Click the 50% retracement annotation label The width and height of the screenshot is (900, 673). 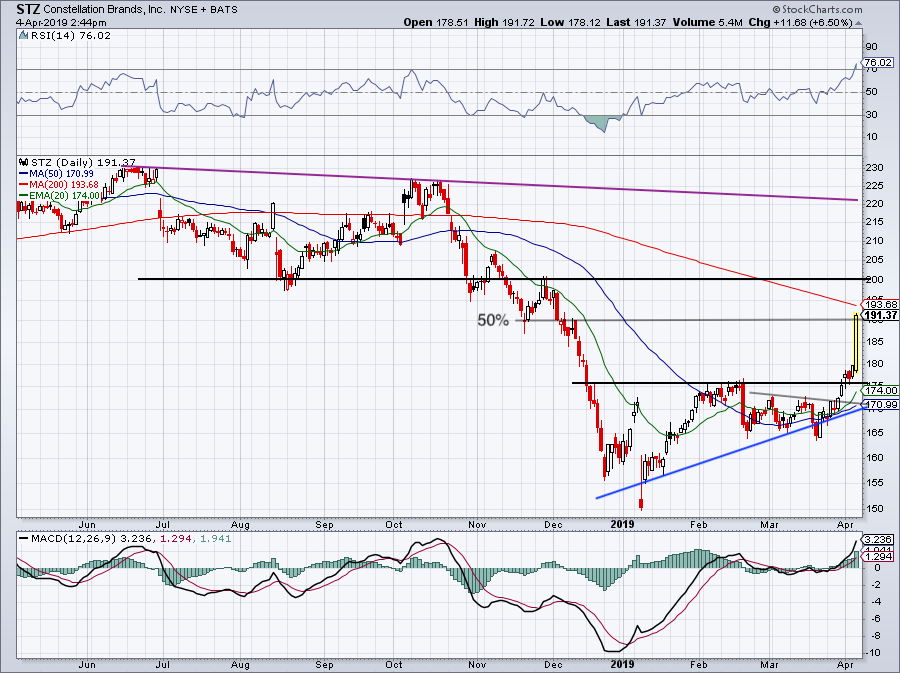[x=493, y=320]
